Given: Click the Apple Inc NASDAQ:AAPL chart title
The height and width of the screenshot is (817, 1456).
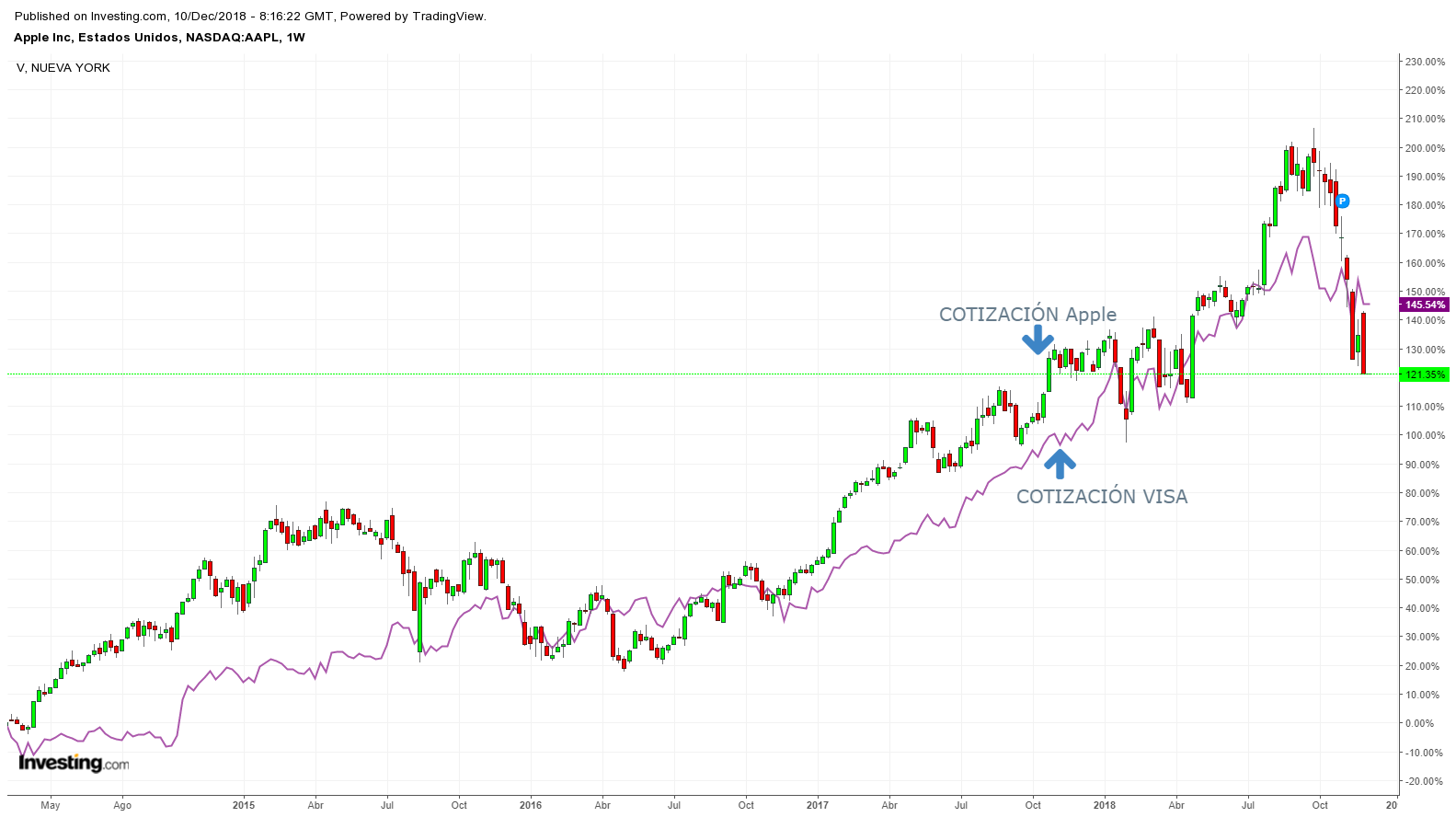Looking at the screenshot, I should pyautogui.click(x=159, y=38).
